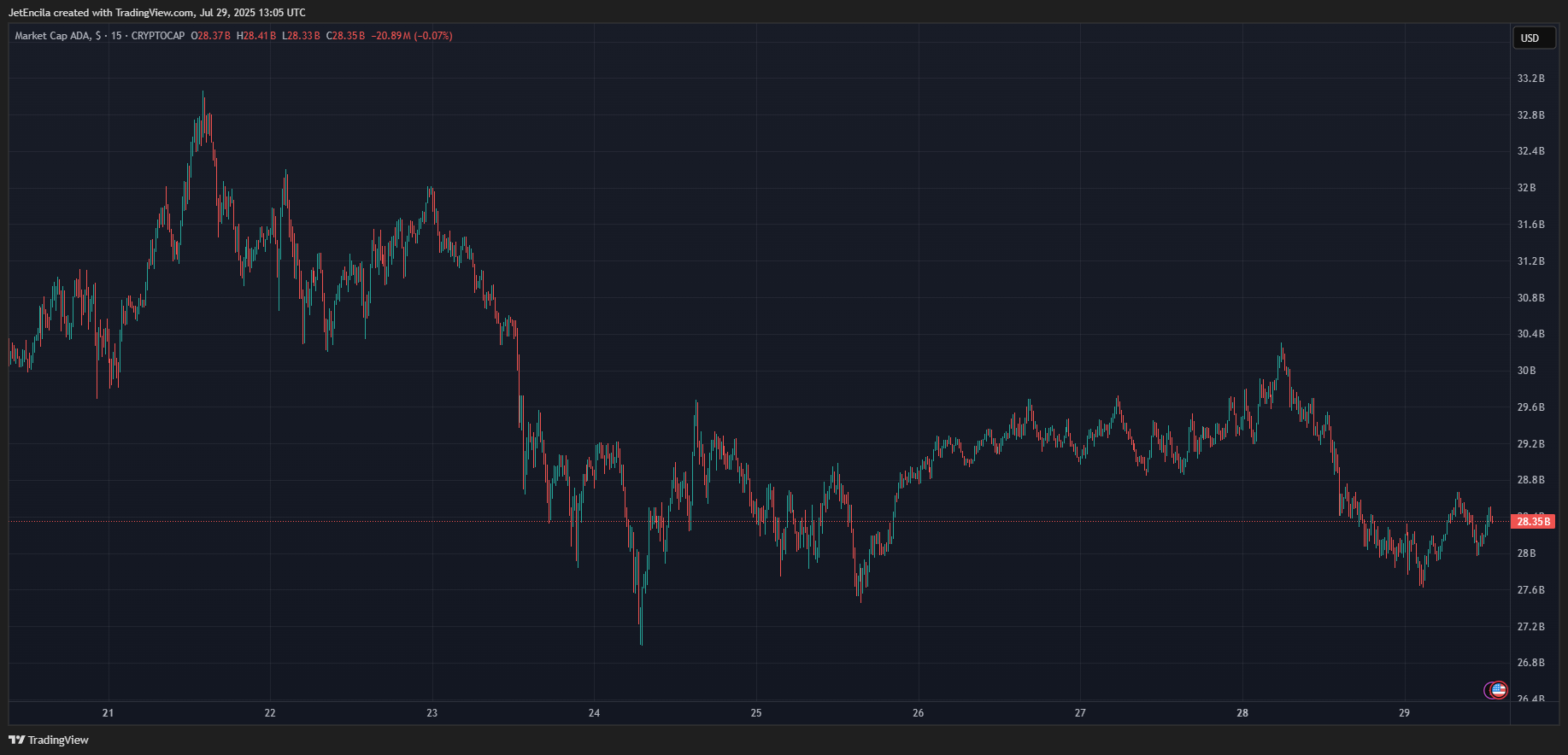Click the low value L28.33B

[302, 36]
